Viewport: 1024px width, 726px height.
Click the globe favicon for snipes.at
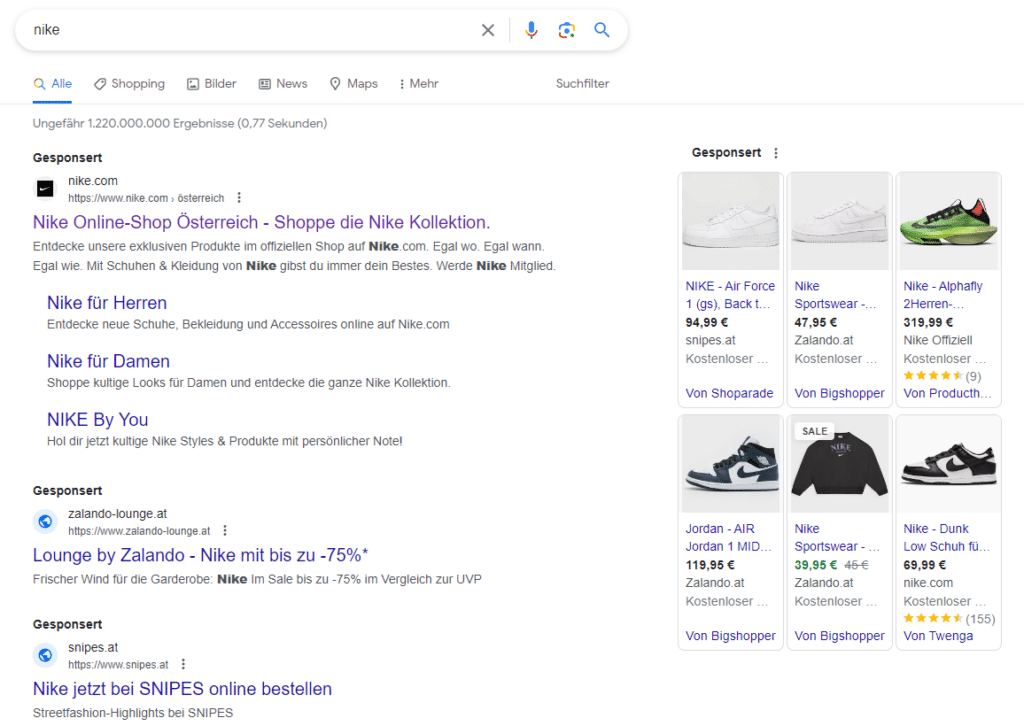coord(45,655)
